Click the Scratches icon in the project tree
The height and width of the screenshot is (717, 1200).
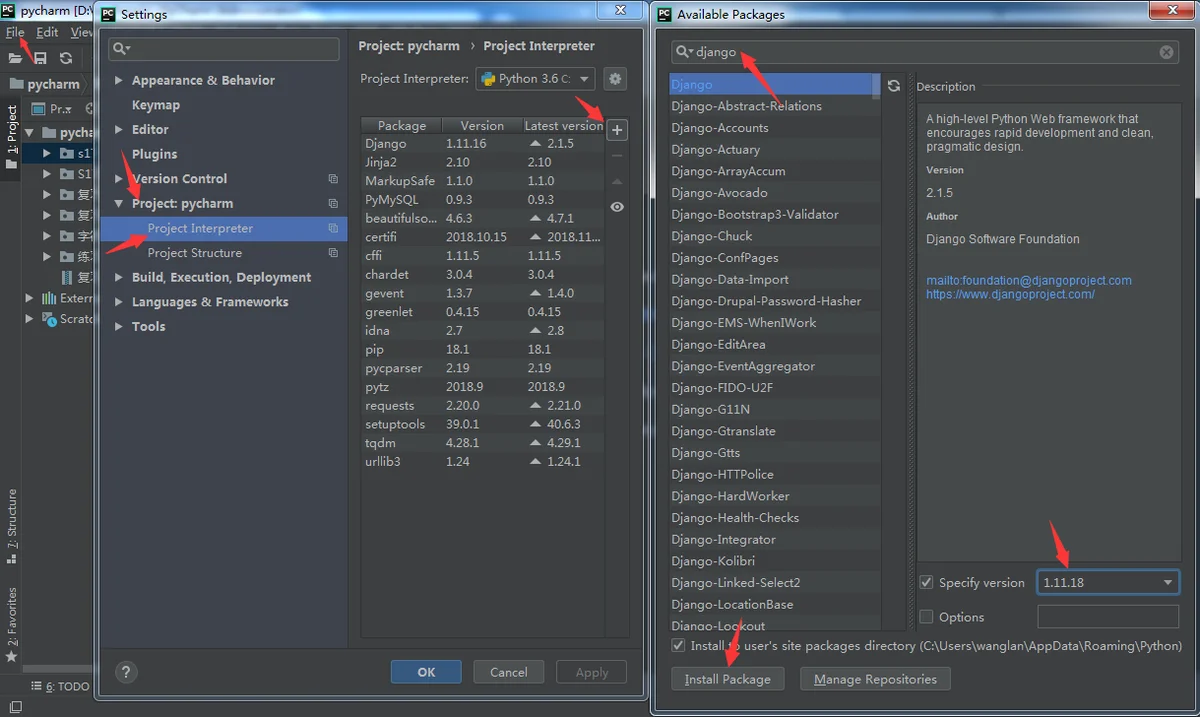pyautogui.click(x=50, y=319)
